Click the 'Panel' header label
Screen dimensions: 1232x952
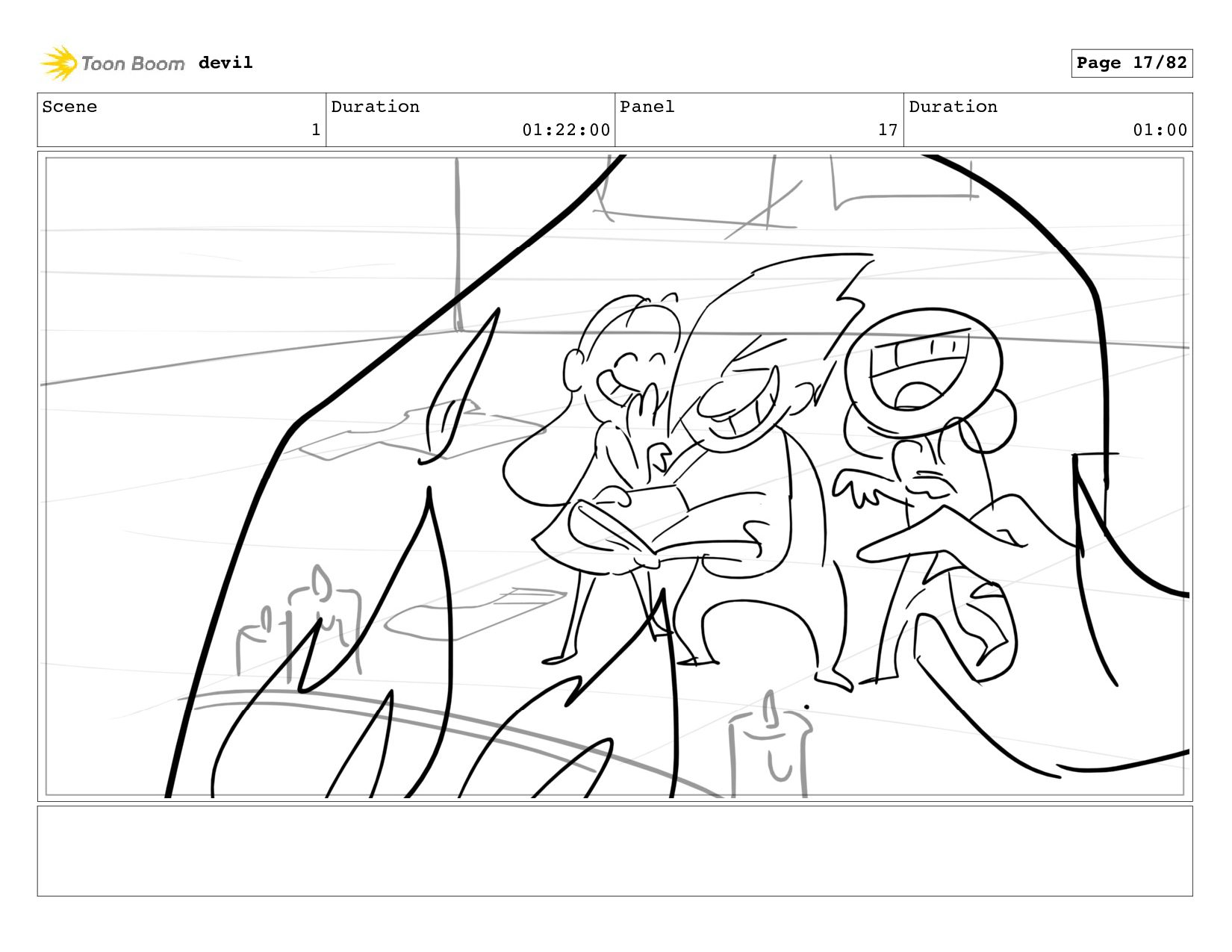647,107
